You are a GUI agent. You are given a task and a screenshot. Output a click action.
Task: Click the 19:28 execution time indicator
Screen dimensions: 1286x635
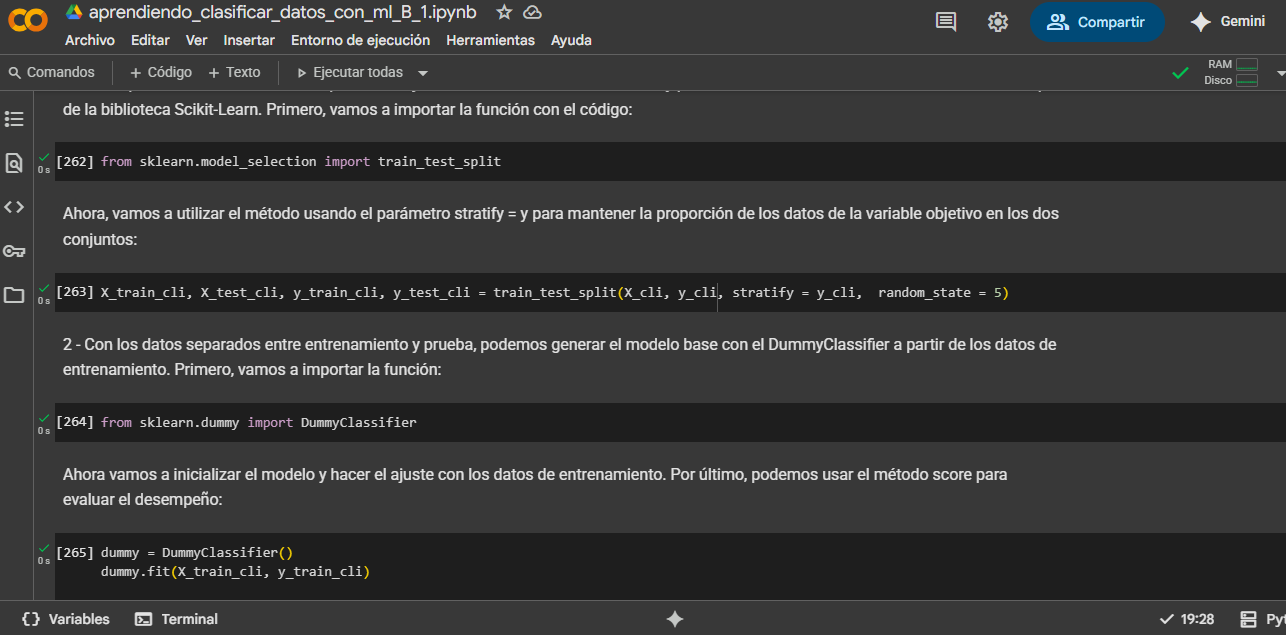(x=1187, y=619)
